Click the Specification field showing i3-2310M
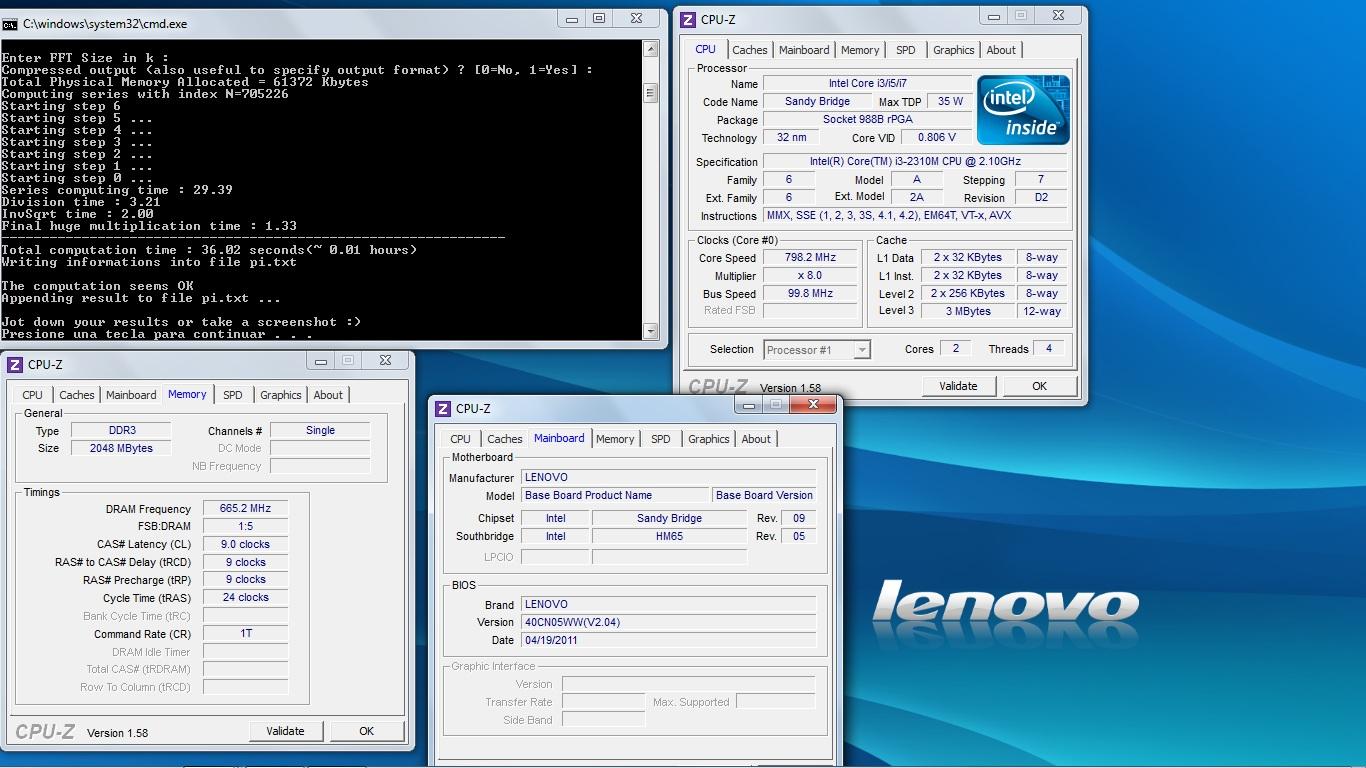Screen dimensions: 1366x768 tap(915, 161)
